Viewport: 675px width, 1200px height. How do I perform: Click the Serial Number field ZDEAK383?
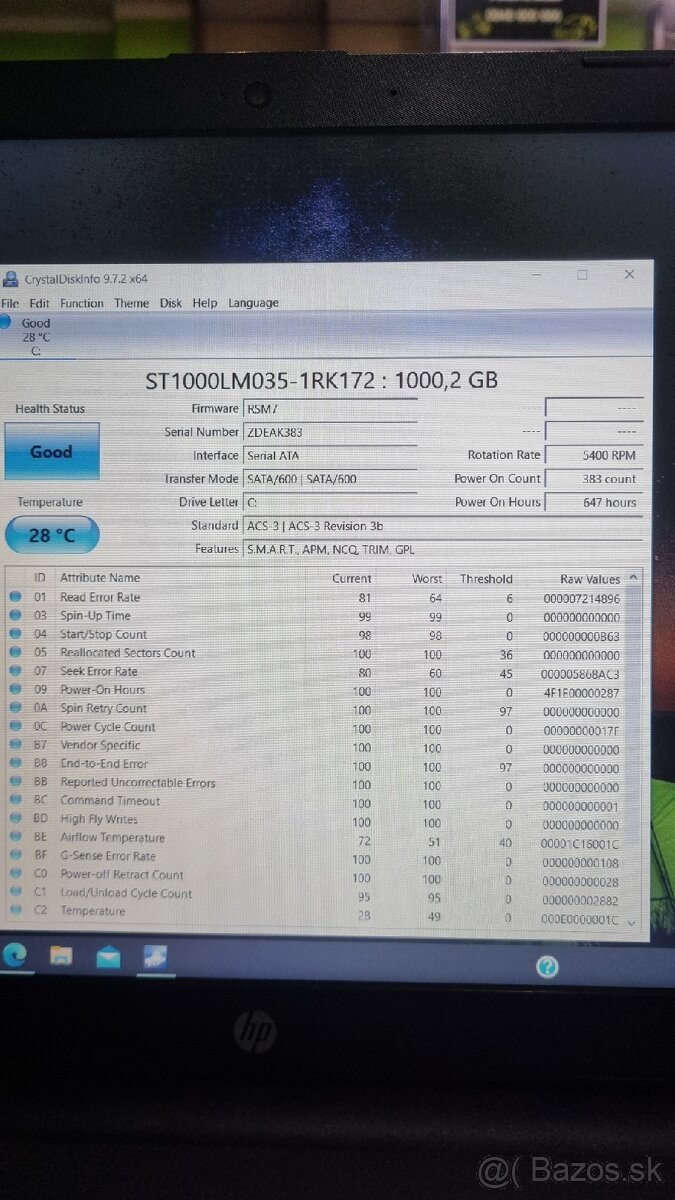click(x=330, y=433)
